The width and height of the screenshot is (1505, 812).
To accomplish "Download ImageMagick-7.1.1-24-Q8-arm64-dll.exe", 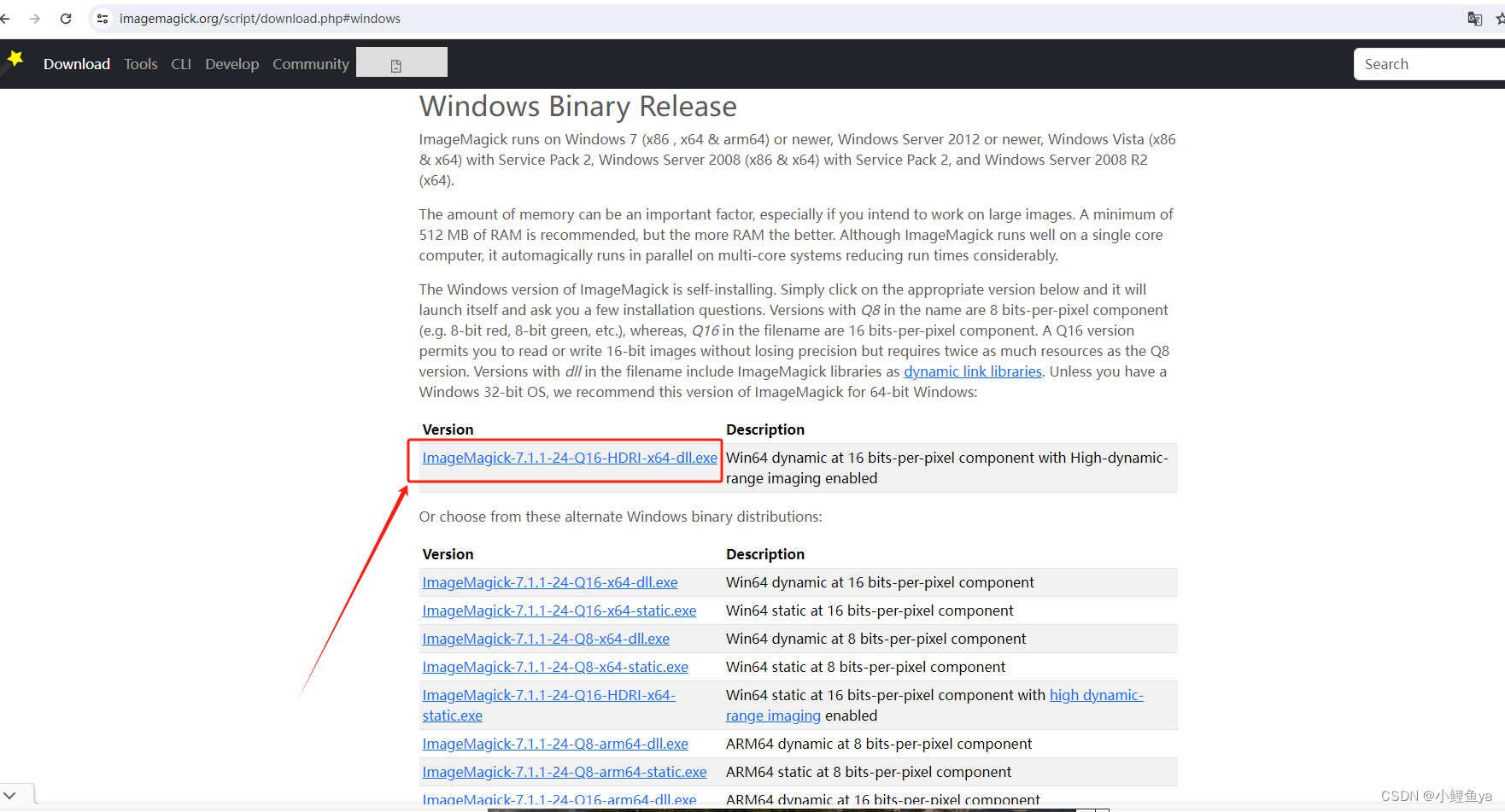I will coord(555,744).
